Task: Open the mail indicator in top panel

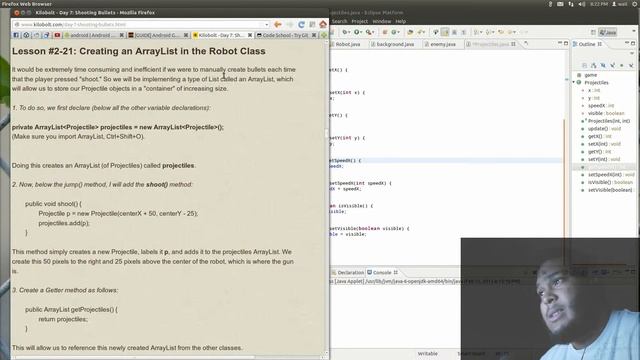Action: 560,4
